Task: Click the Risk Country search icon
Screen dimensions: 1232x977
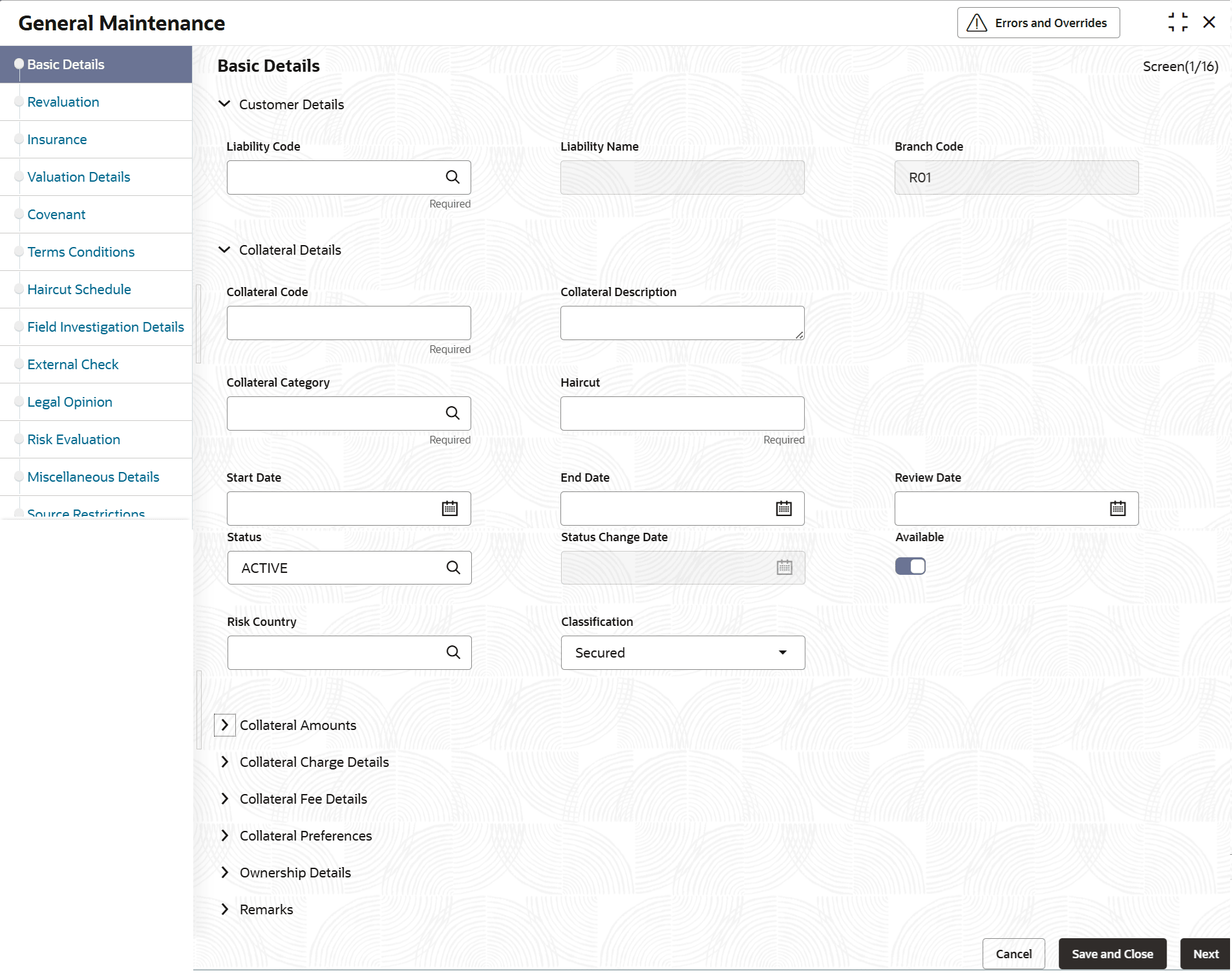Action: (x=453, y=652)
